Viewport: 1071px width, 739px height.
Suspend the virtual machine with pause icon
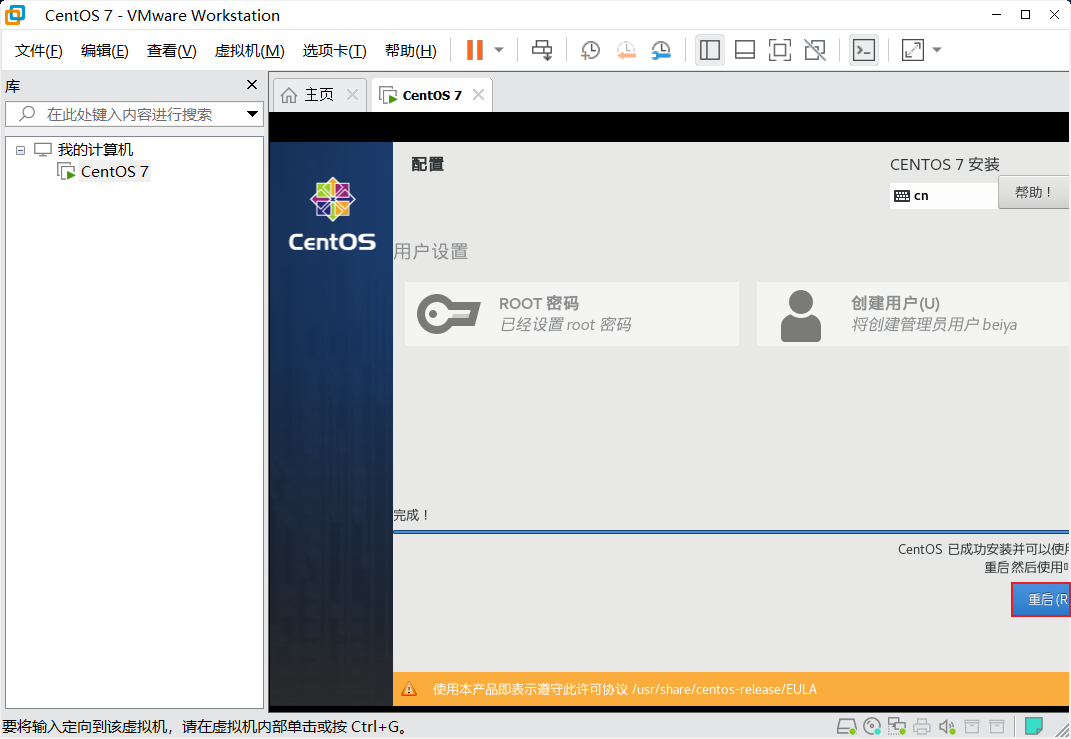coord(475,50)
